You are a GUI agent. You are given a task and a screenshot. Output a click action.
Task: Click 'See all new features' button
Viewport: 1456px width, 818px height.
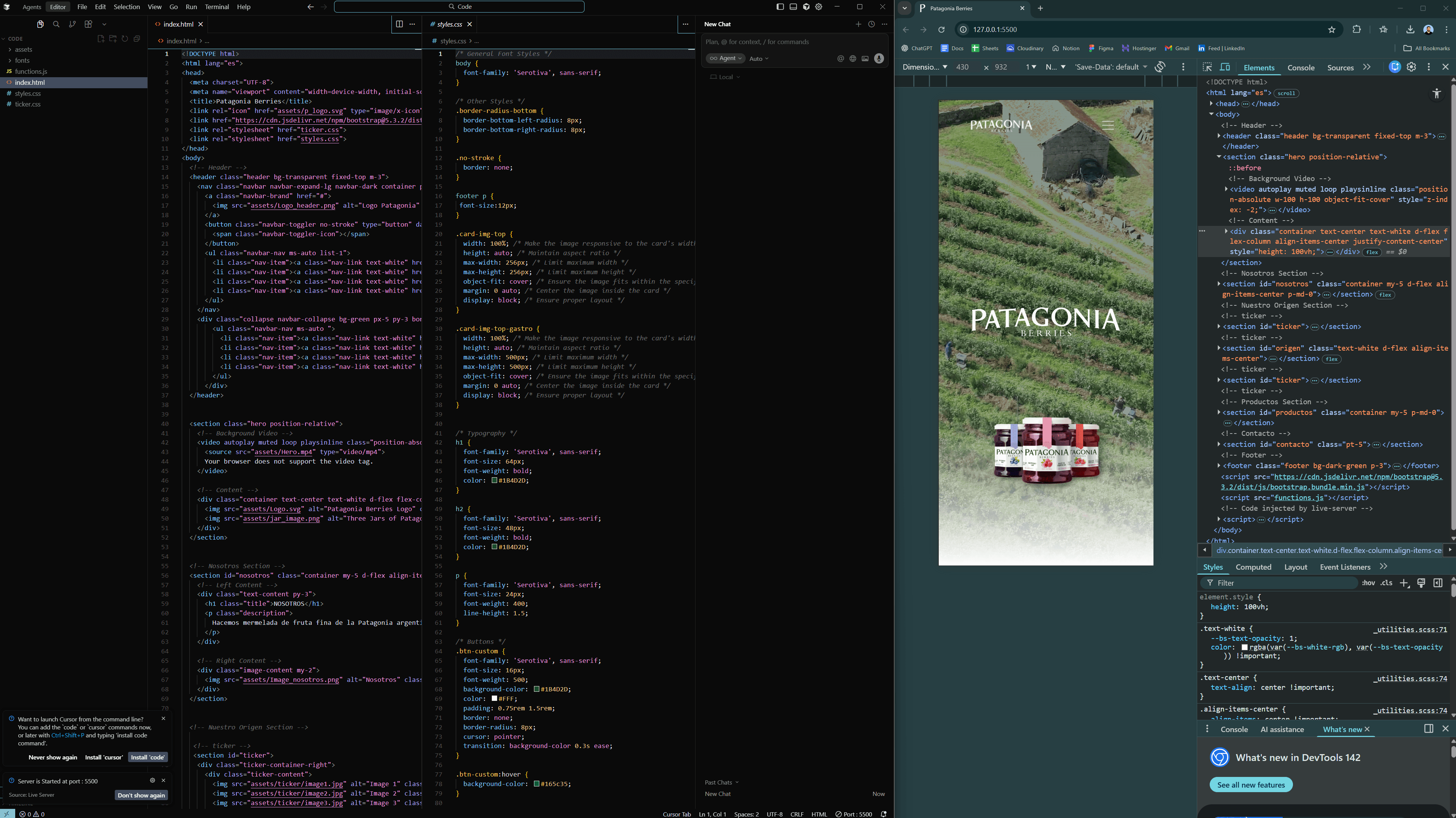(x=1251, y=785)
